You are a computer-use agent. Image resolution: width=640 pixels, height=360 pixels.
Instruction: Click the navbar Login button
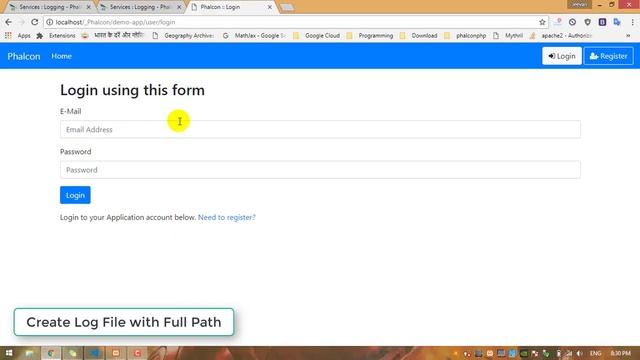562,56
